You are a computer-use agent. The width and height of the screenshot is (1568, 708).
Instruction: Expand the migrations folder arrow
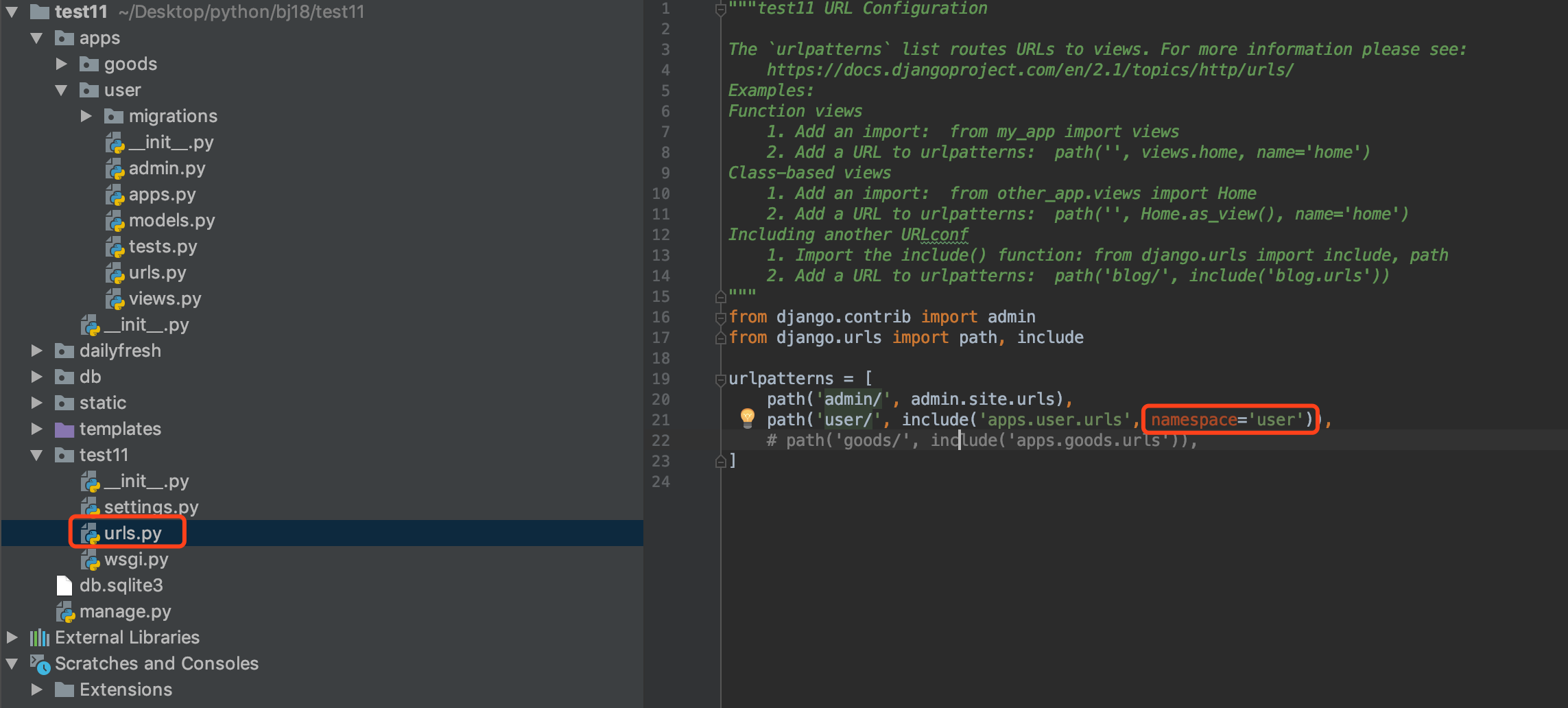click(86, 116)
